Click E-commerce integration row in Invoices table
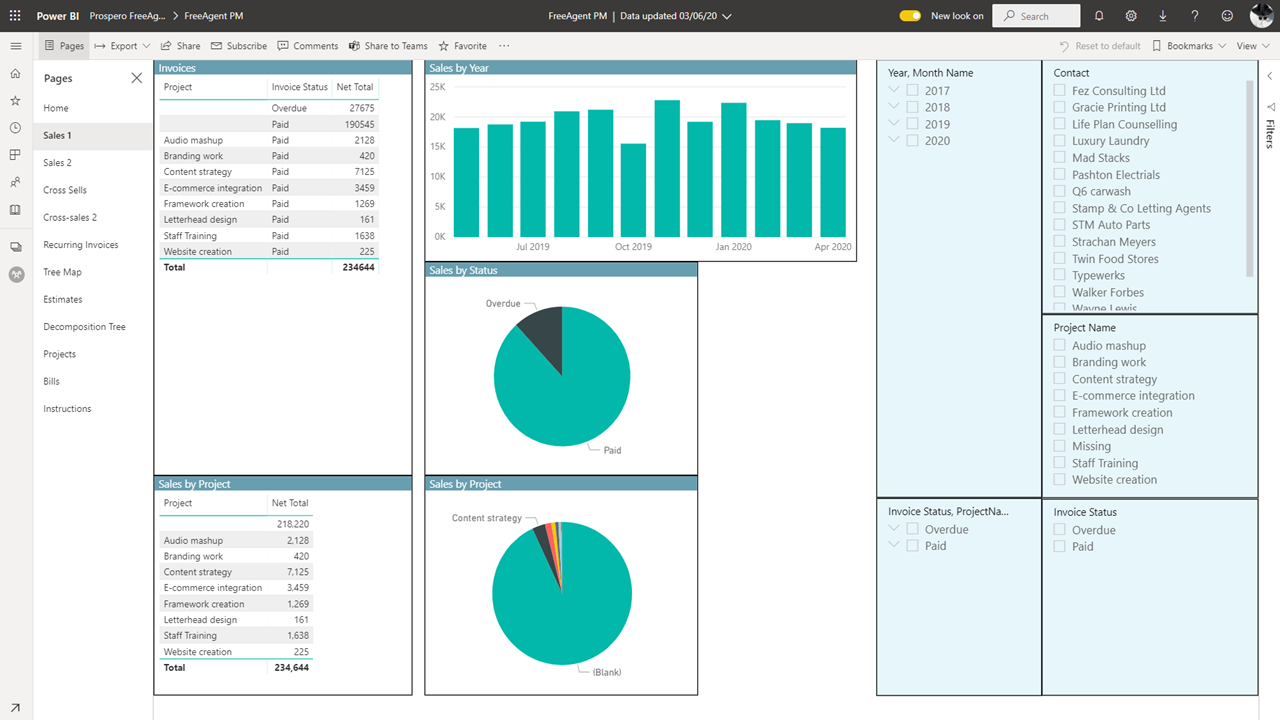The image size is (1280, 720). 268,188
